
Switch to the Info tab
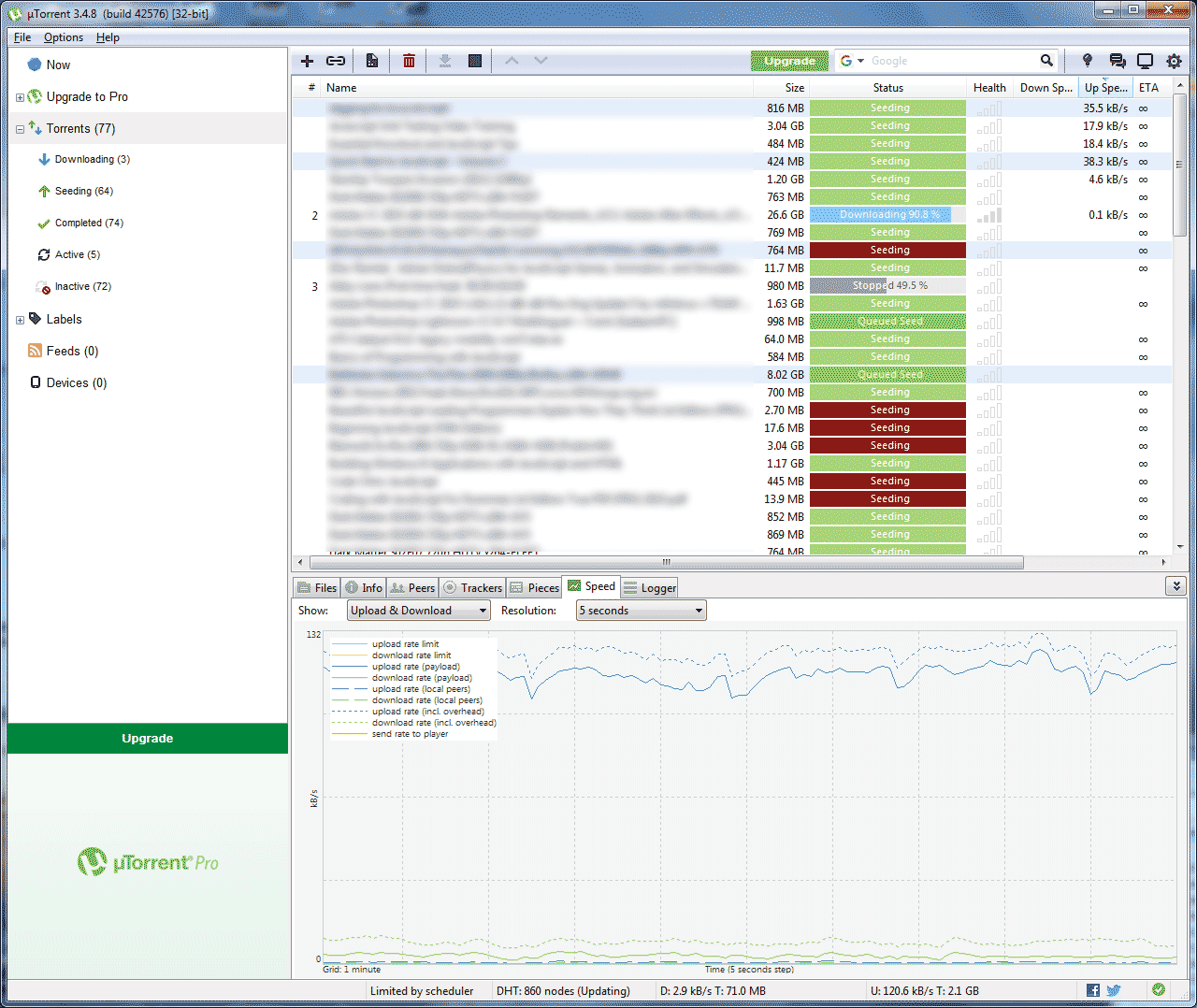tap(364, 587)
